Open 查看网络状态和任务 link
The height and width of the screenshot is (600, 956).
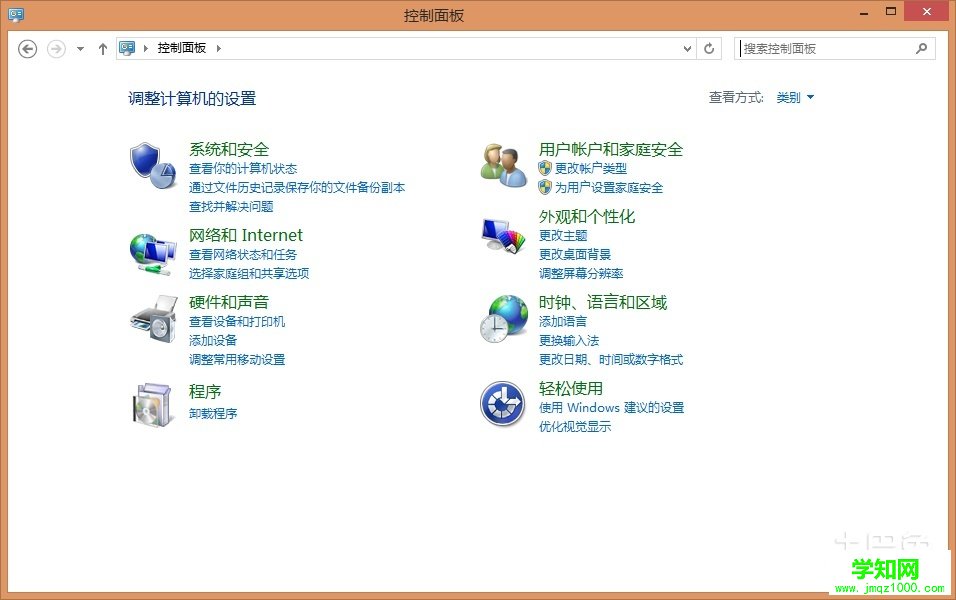[x=243, y=254]
